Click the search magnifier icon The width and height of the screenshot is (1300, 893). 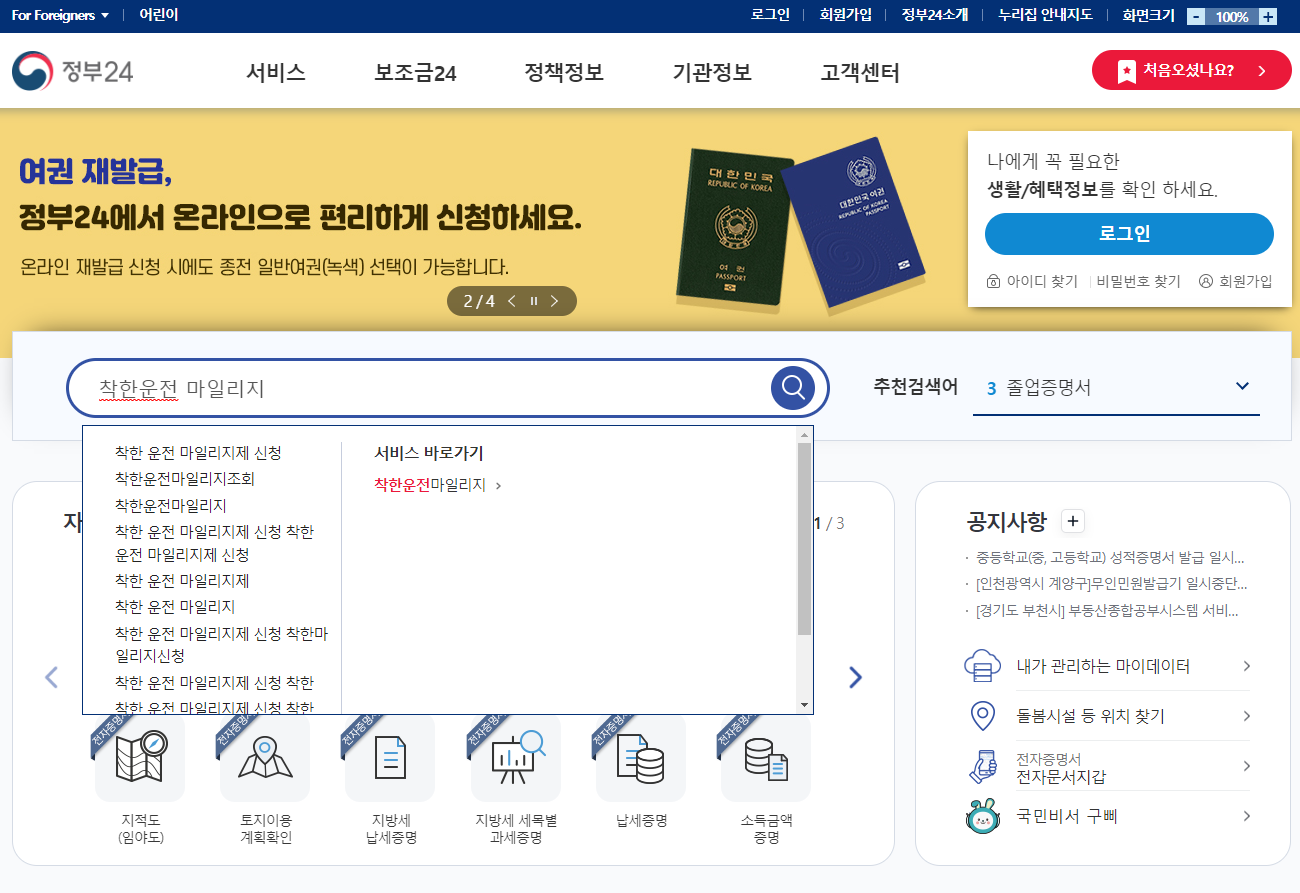(x=791, y=388)
